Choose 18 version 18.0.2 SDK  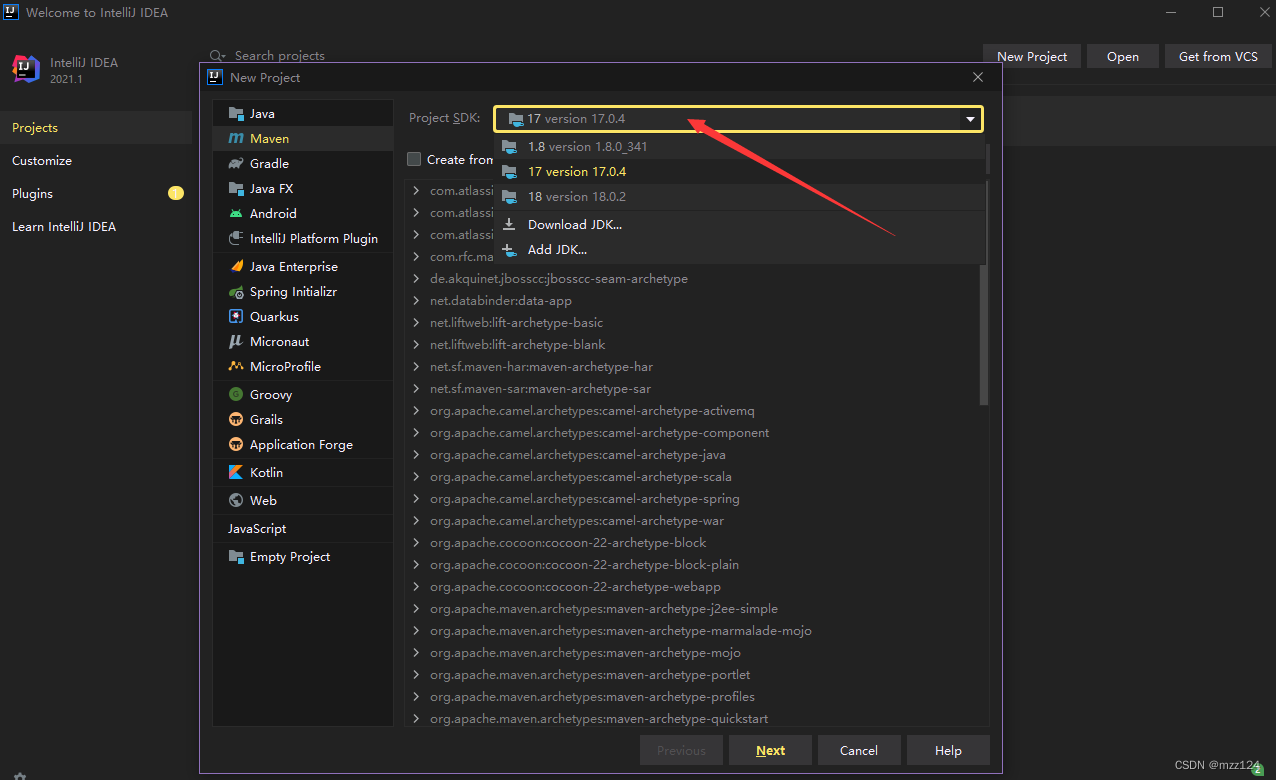(740, 196)
